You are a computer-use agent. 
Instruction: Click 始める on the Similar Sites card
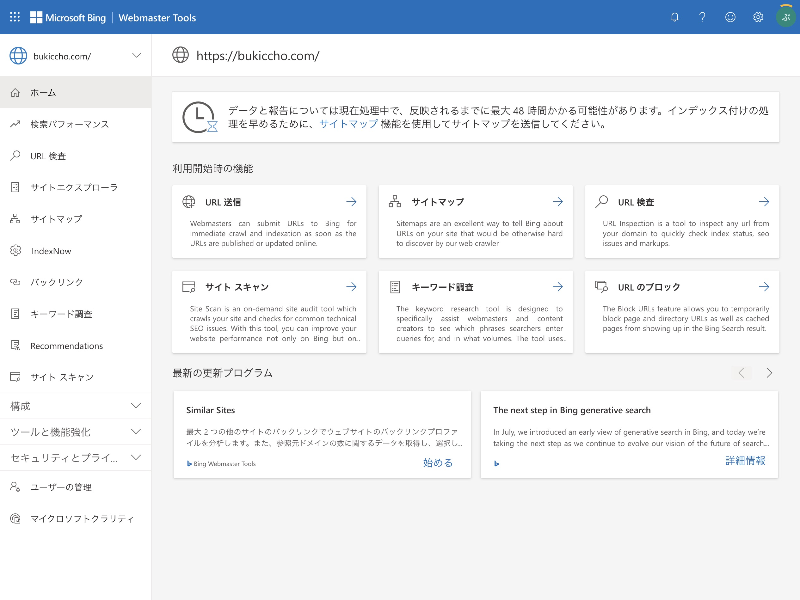coord(438,463)
